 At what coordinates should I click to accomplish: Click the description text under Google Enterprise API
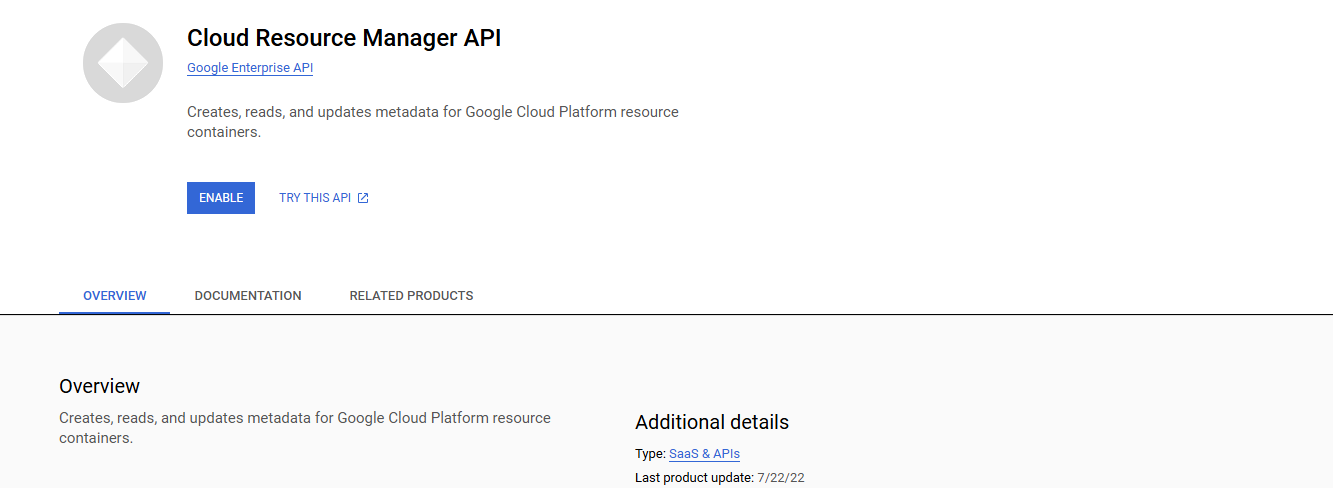(x=432, y=112)
